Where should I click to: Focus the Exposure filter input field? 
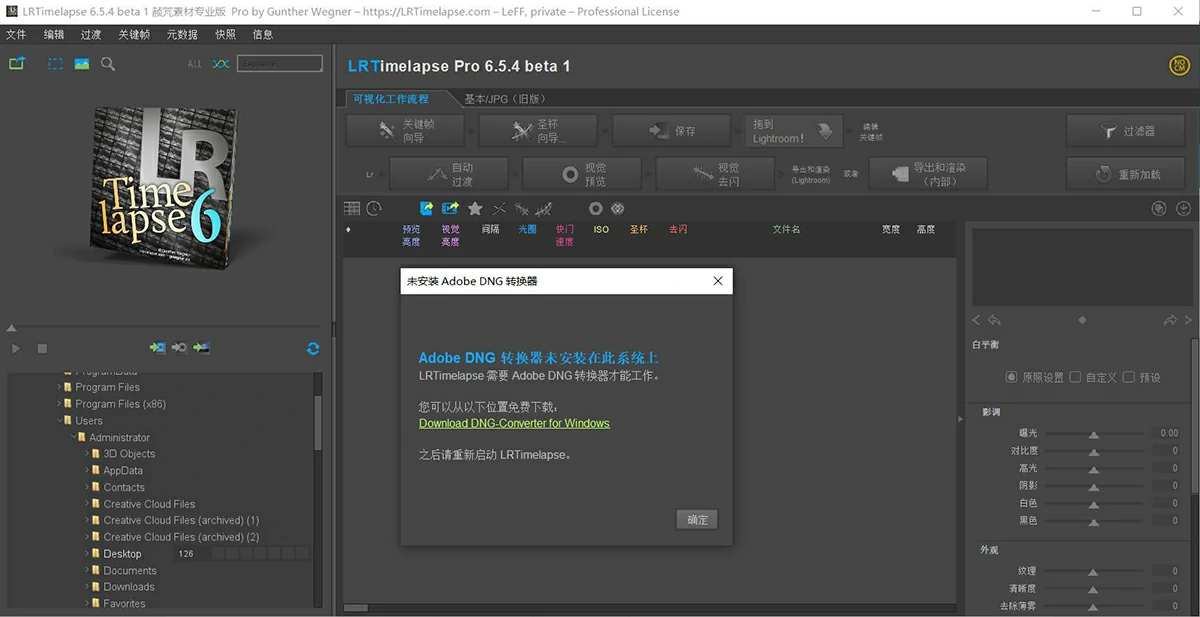(280, 63)
